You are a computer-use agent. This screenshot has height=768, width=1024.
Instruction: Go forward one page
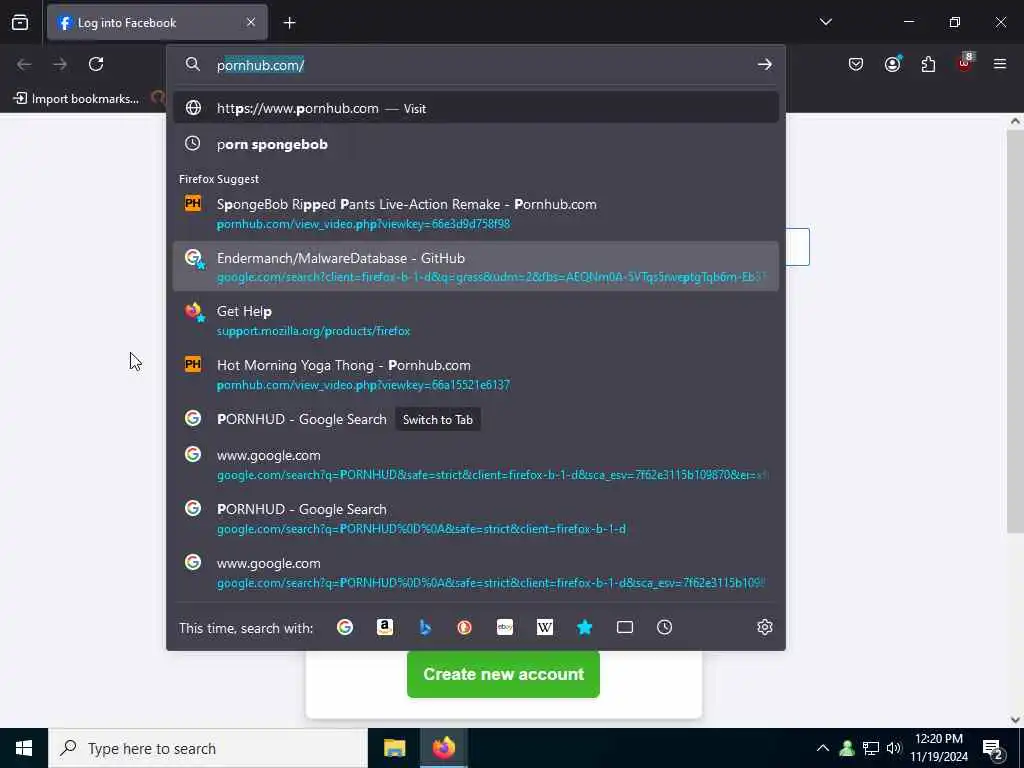[60, 64]
